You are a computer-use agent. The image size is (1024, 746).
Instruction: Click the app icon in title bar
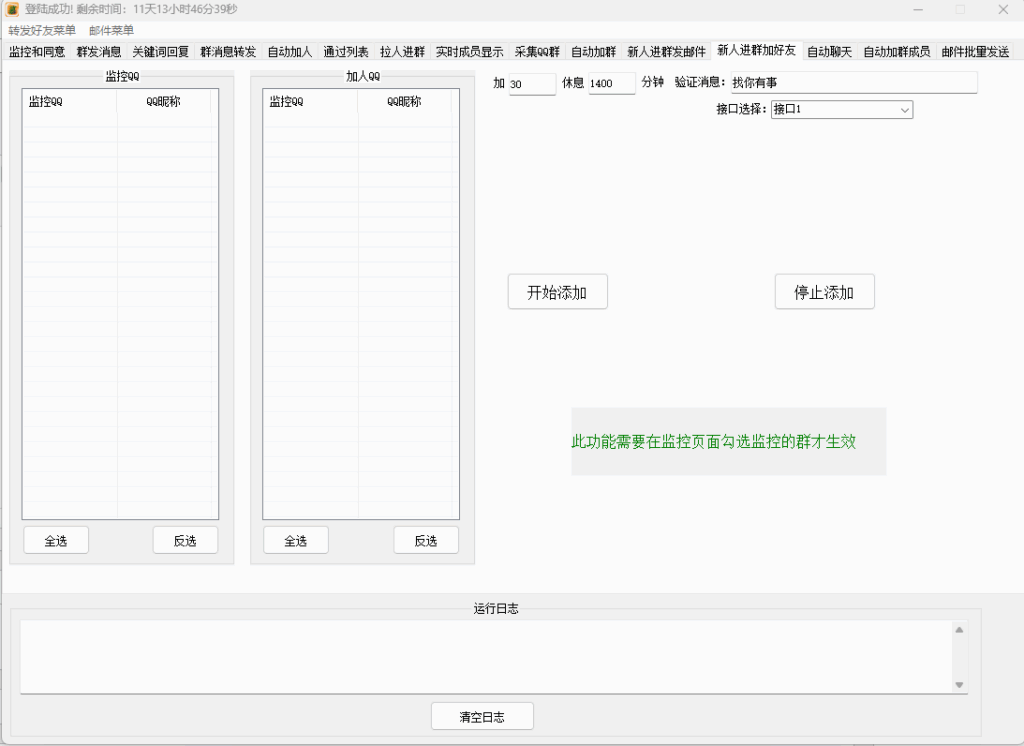(12, 9)
